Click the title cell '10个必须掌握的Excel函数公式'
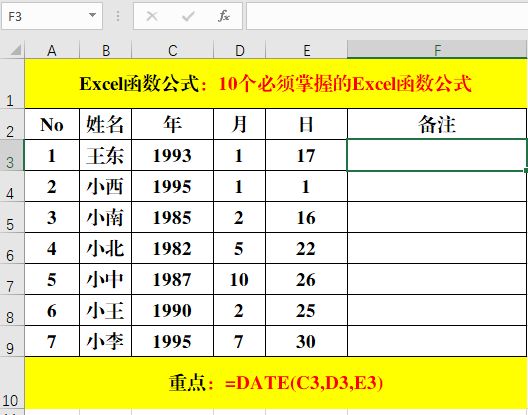This screenshot has height=415, width=528. coord(275,84)
